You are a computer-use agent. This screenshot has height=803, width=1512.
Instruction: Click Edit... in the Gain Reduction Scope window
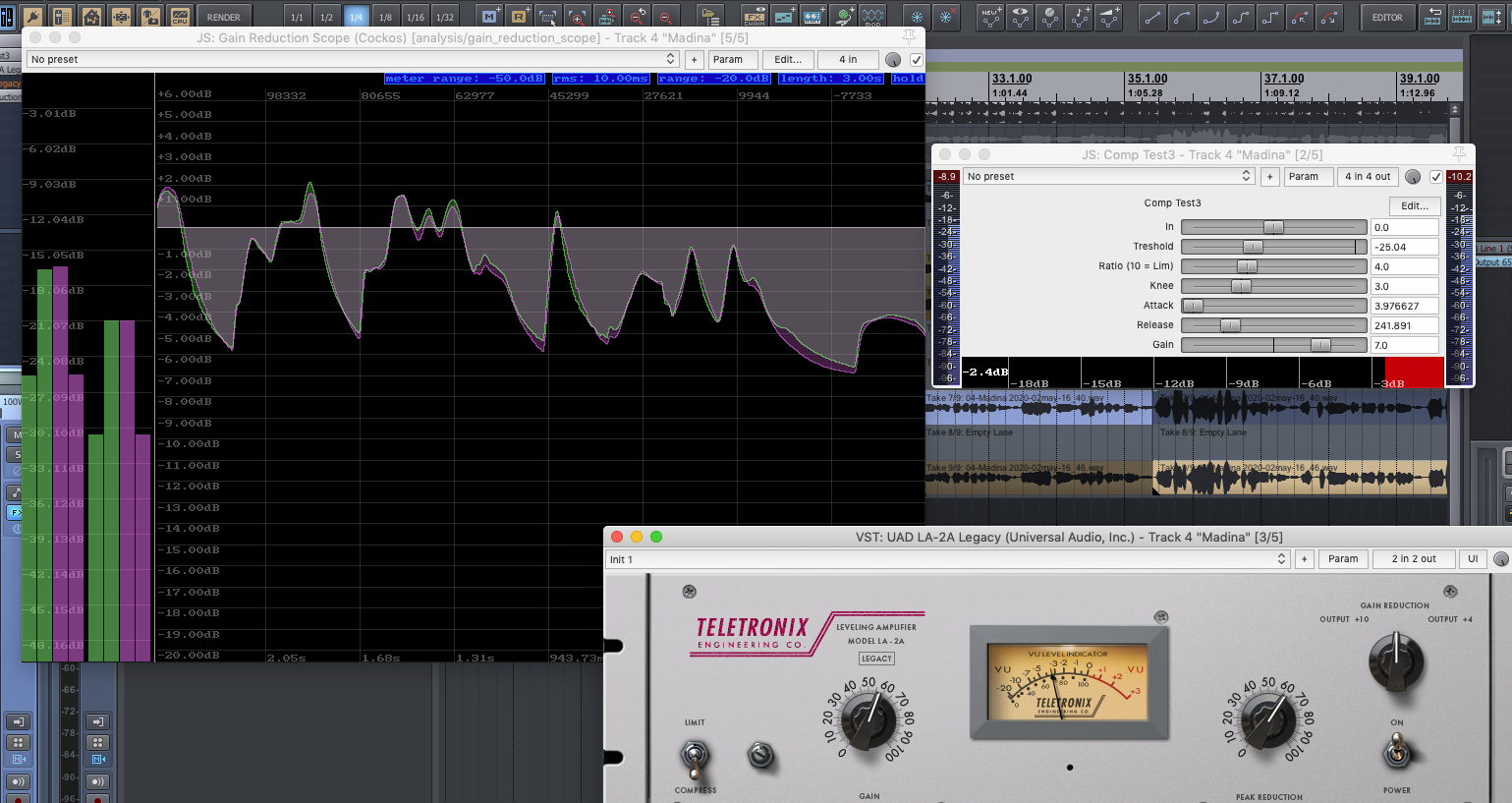788,60
